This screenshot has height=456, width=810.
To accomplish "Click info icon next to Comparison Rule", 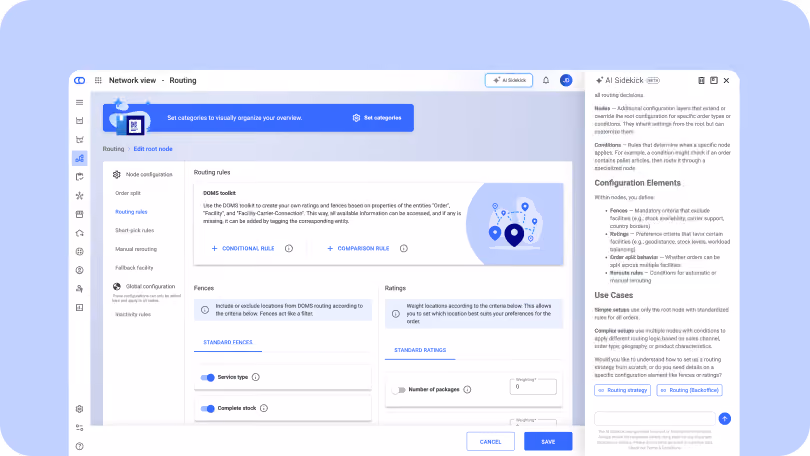I will click(x=403, y=248).
